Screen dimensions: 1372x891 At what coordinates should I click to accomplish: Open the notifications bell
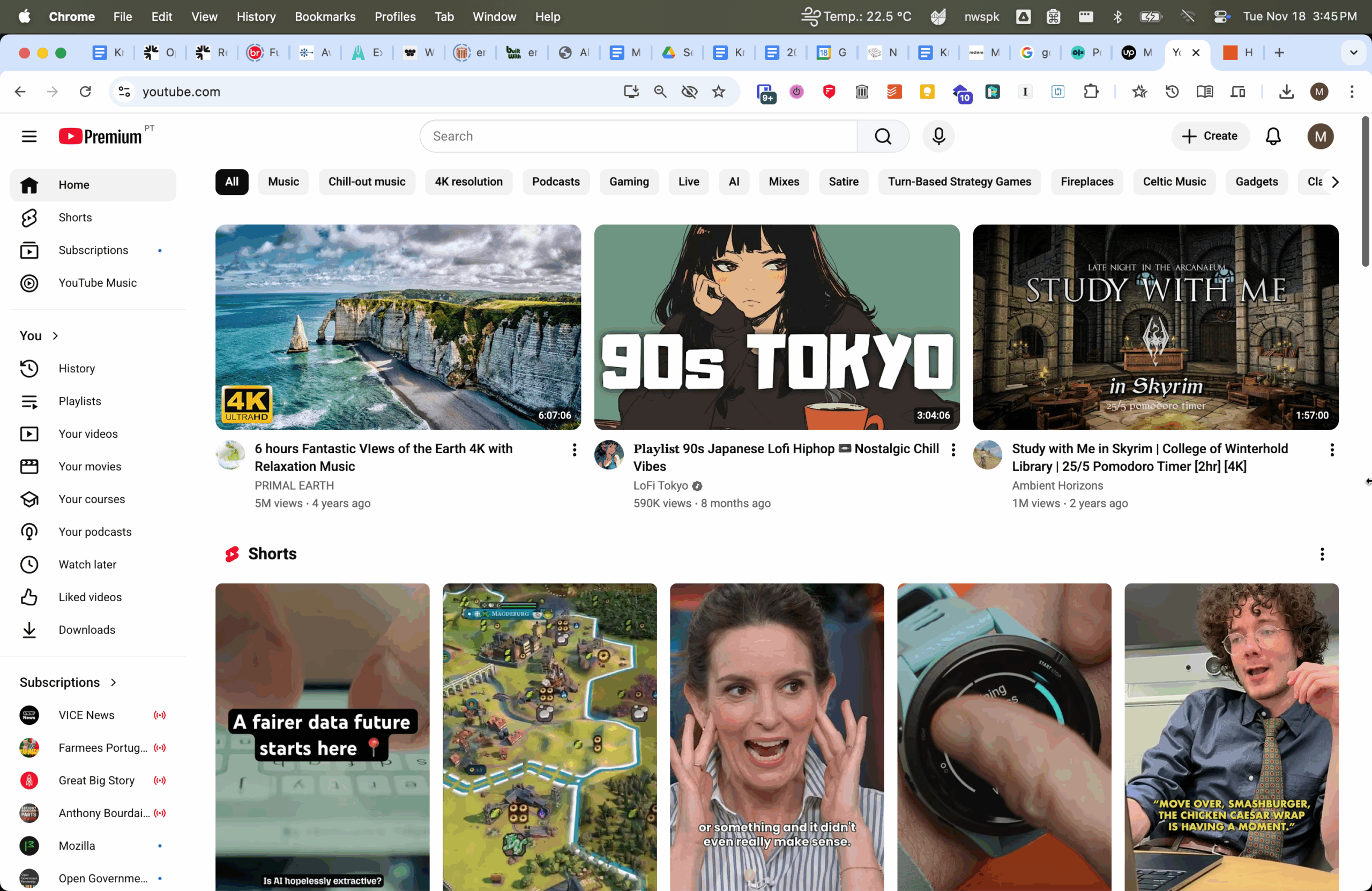point(1273,136)
